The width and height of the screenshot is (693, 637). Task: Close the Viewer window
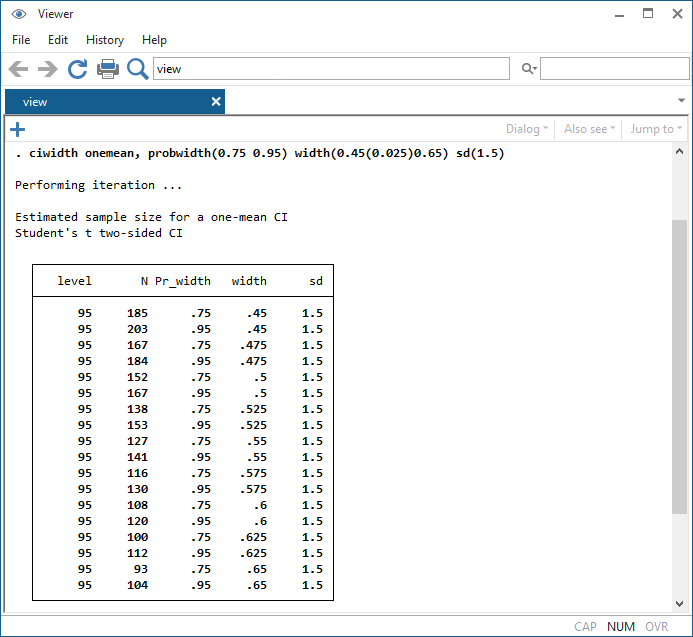[677, 14]
